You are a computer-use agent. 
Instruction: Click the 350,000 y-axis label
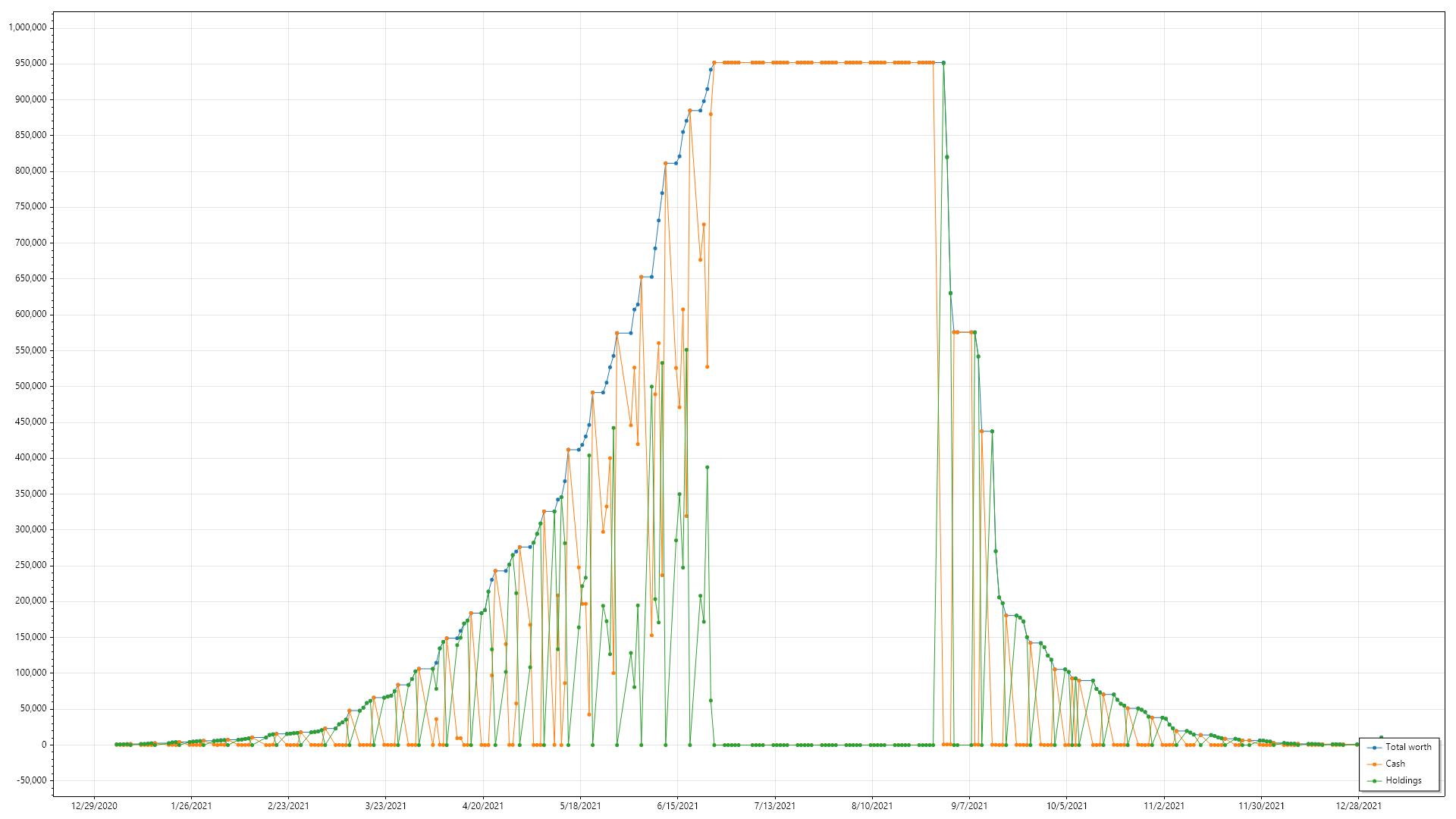(30, 494)
